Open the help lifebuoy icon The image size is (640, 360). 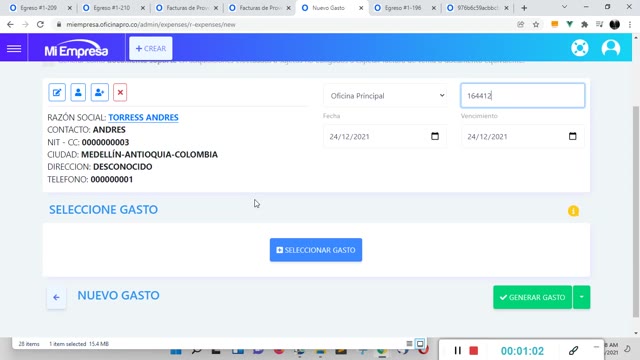[x=580, y=48]
